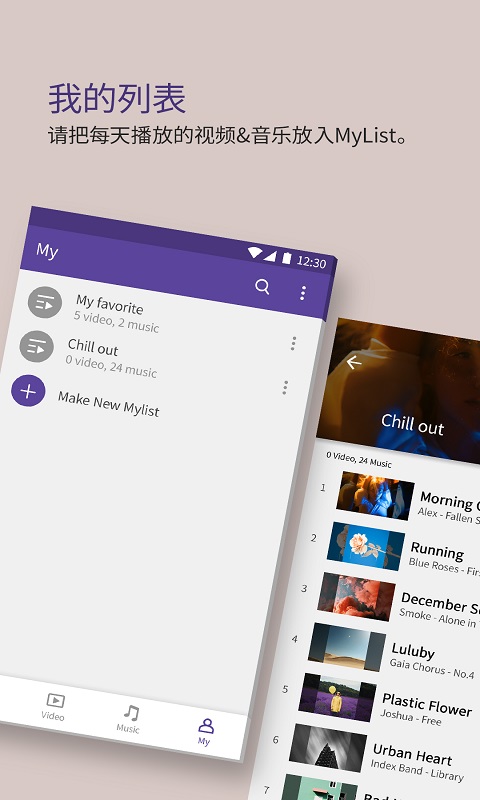The image size is (480, 800).
Task: Open the My favorite list title
Action: (110, 304)
